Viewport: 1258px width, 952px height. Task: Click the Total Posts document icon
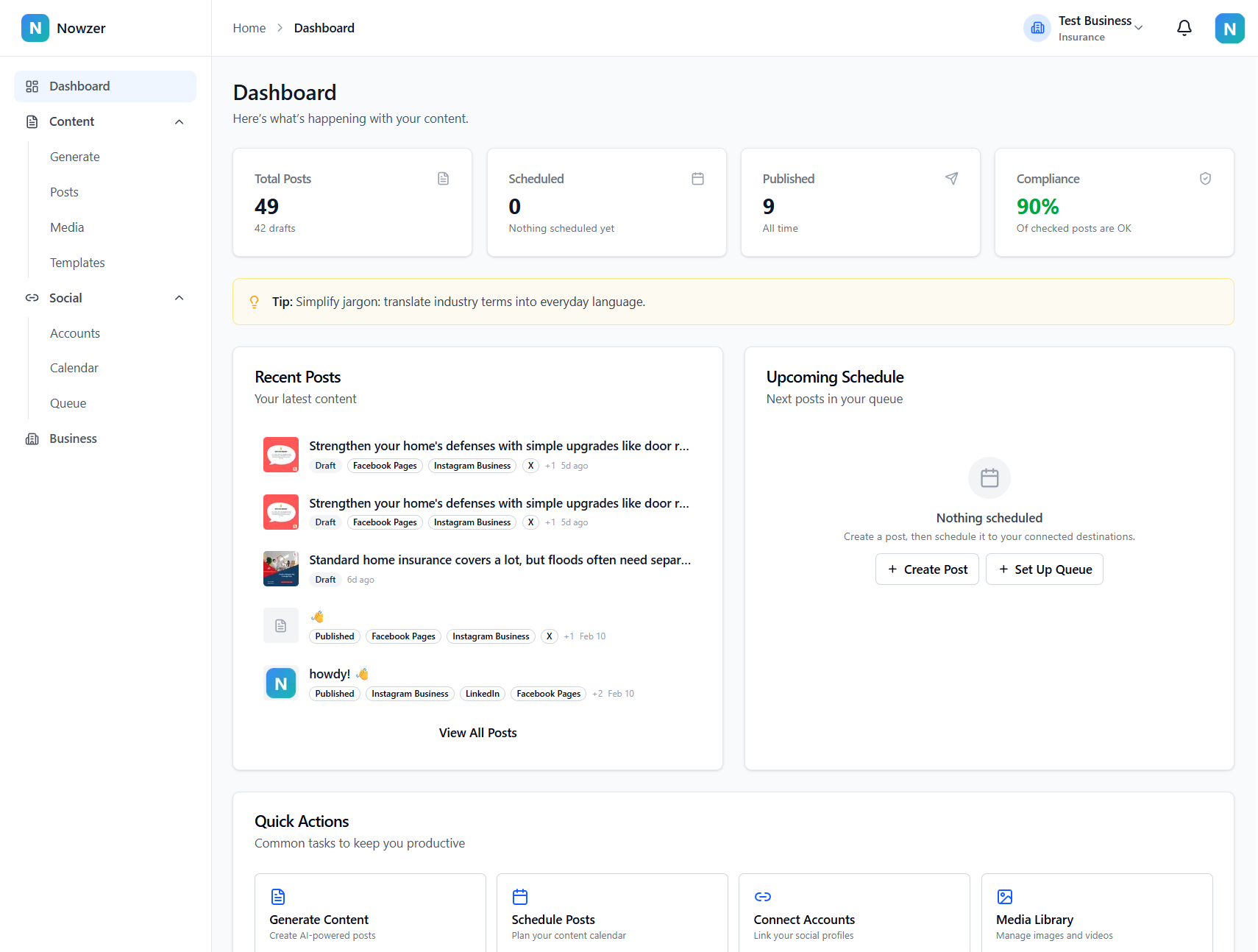coord(443,179)
